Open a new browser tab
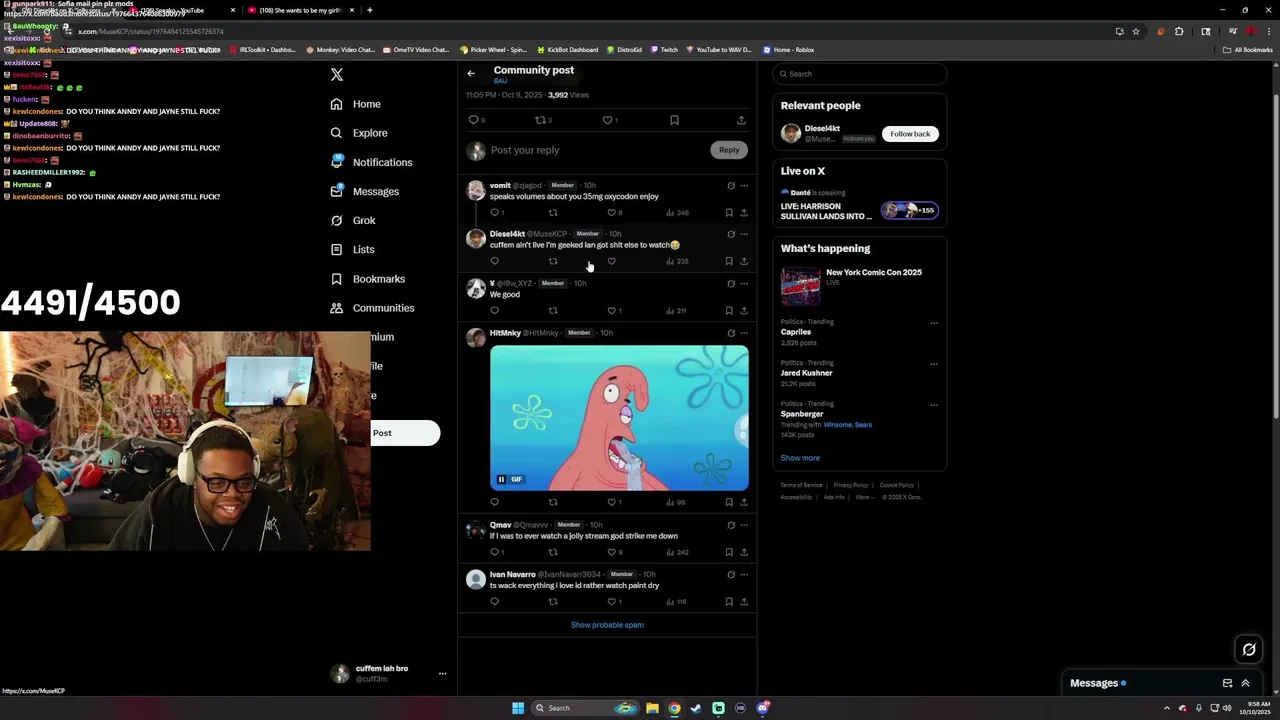The height and width of the screenshot is (720, 1280). tap(370, 10)
